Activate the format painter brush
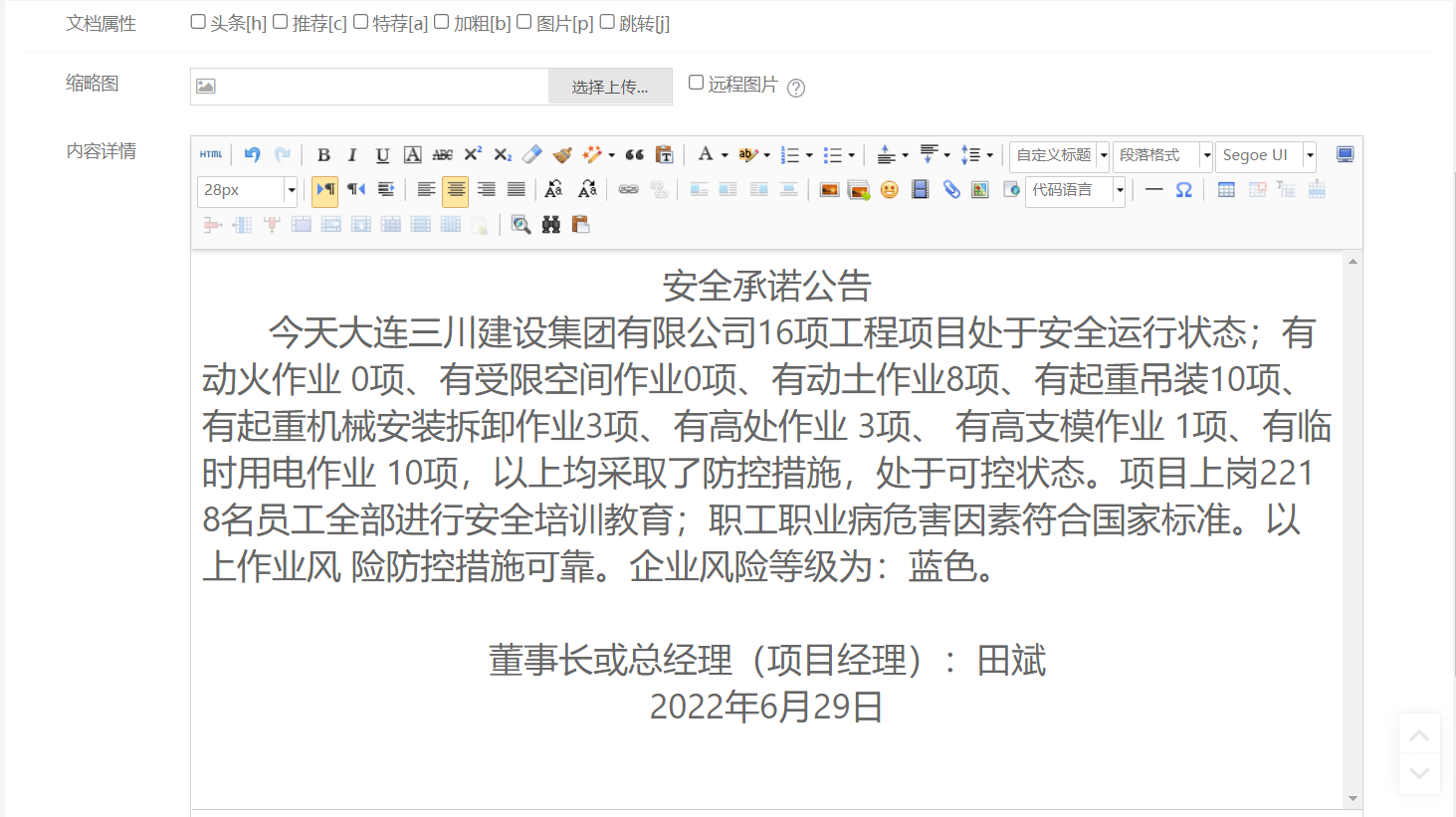 [x=562, y=155]
